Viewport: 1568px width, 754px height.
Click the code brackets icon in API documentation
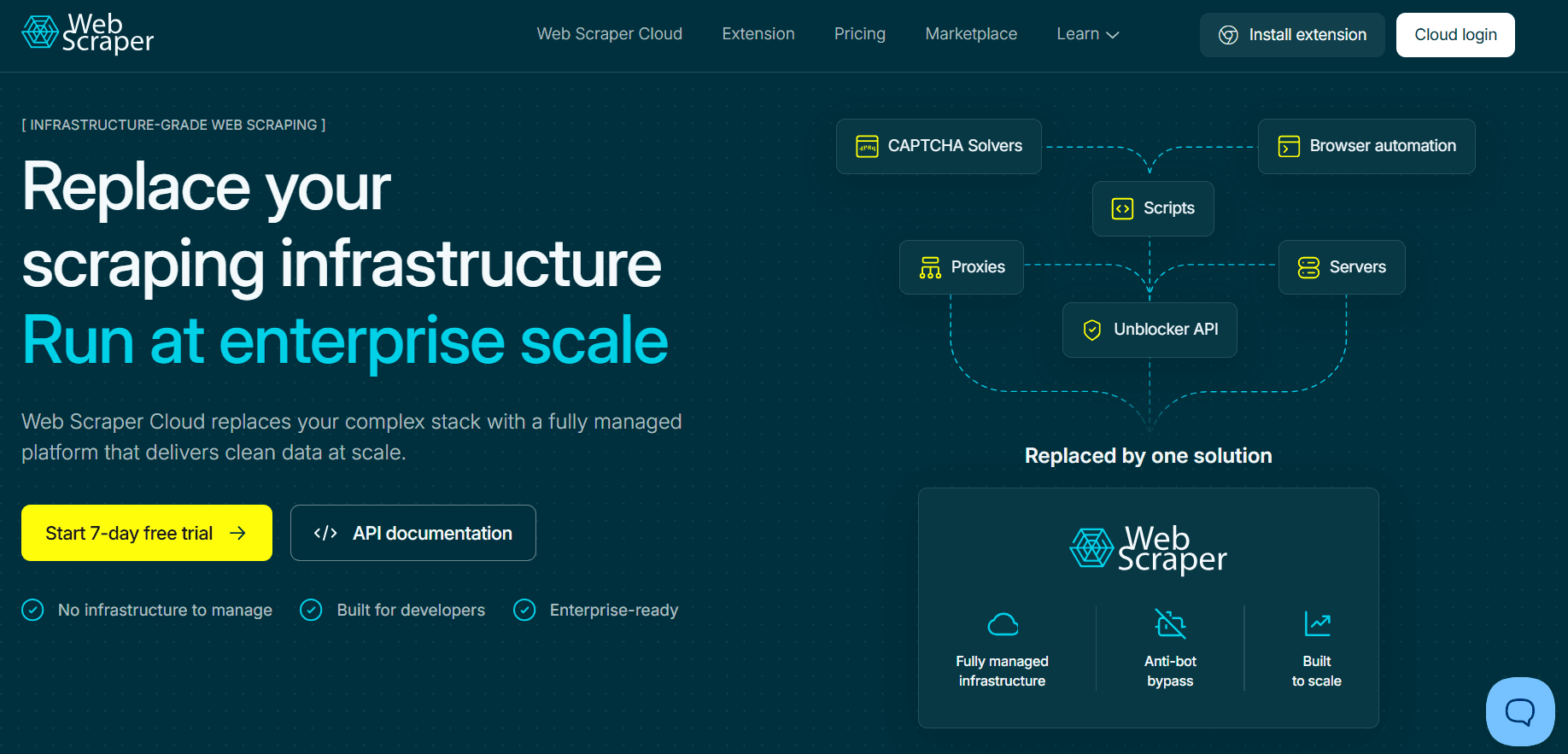(325, 534)
